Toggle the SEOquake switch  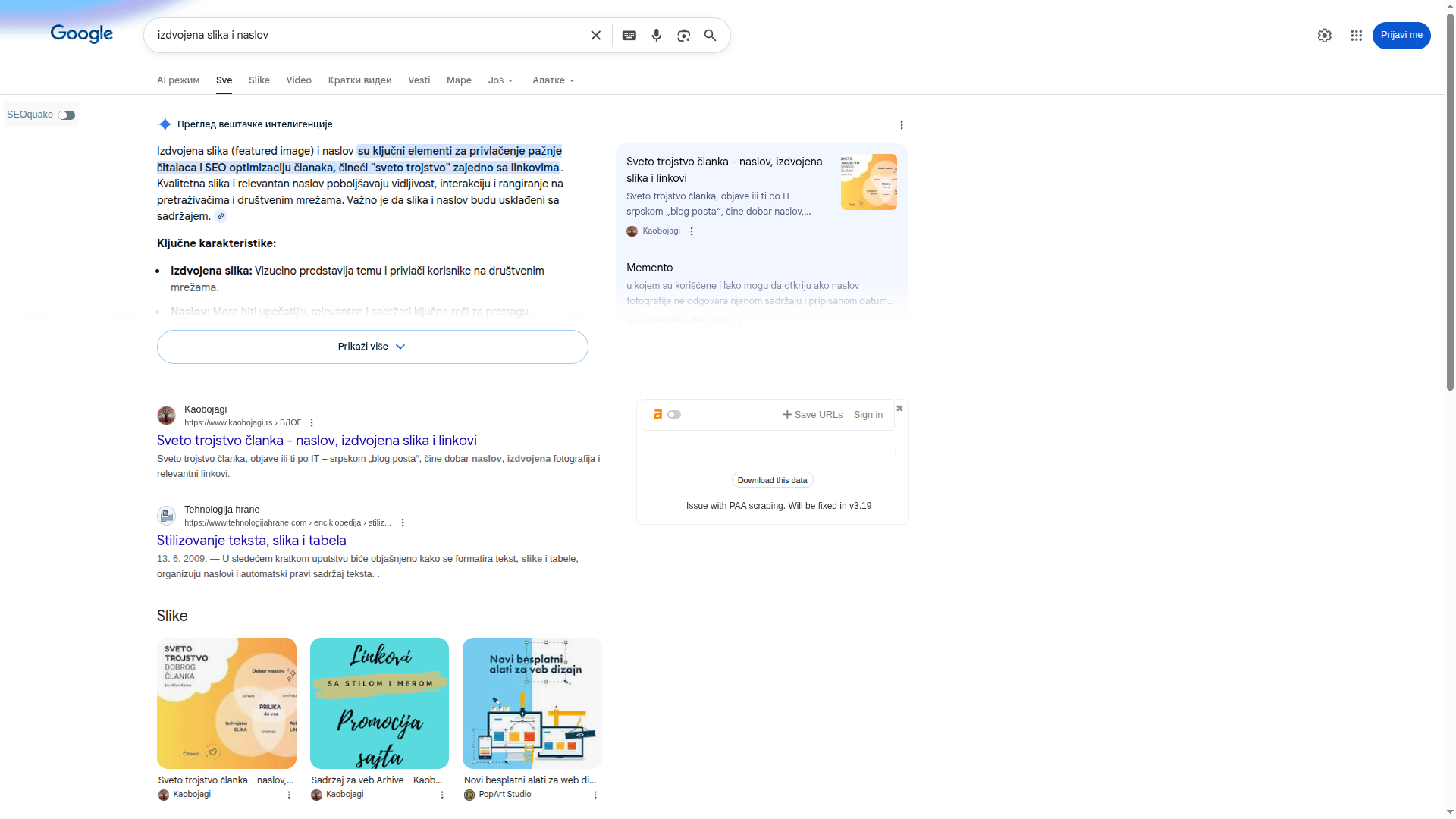tap(67, 115)
